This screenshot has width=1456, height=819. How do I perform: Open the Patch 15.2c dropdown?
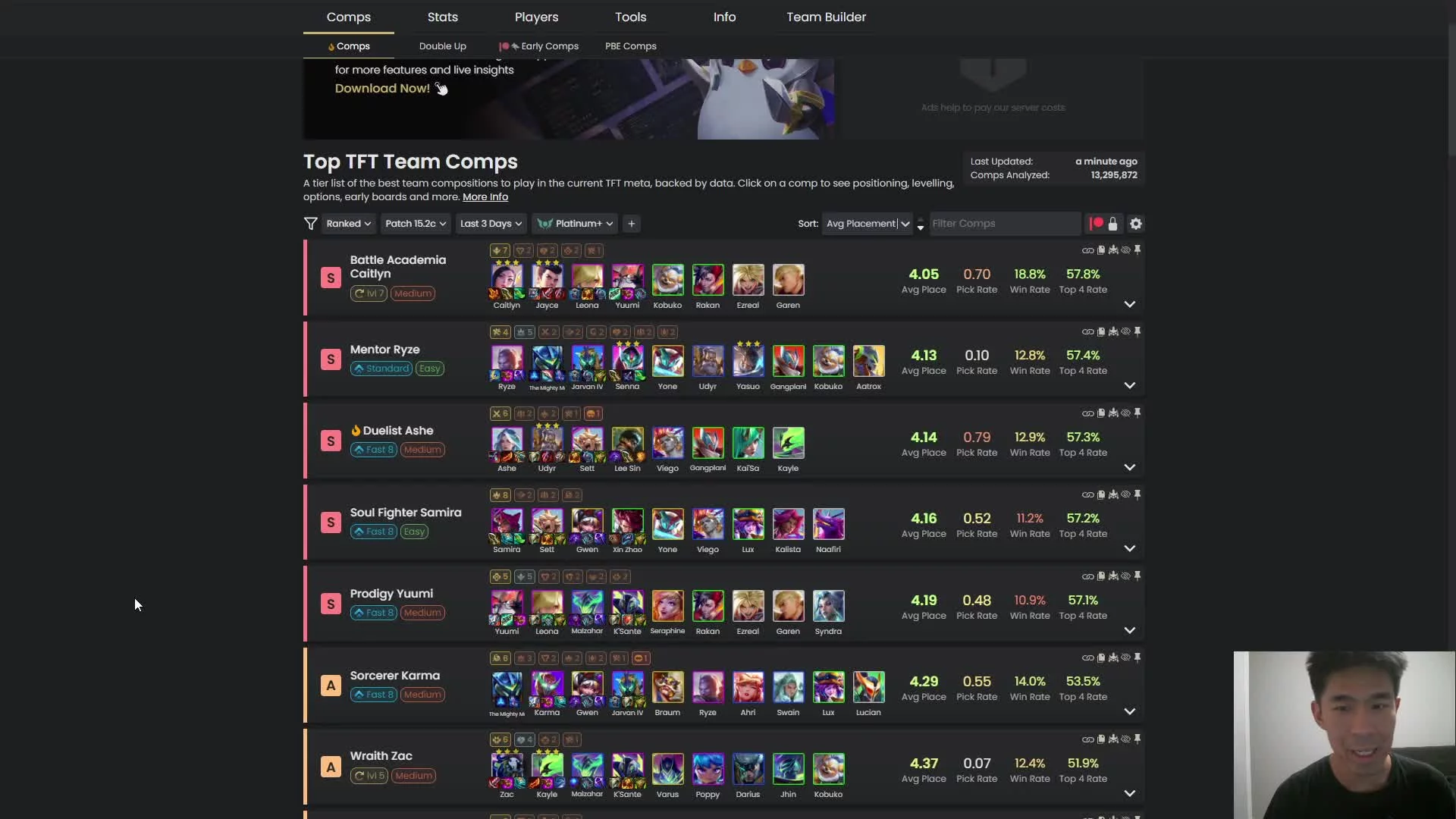[416, 224]
